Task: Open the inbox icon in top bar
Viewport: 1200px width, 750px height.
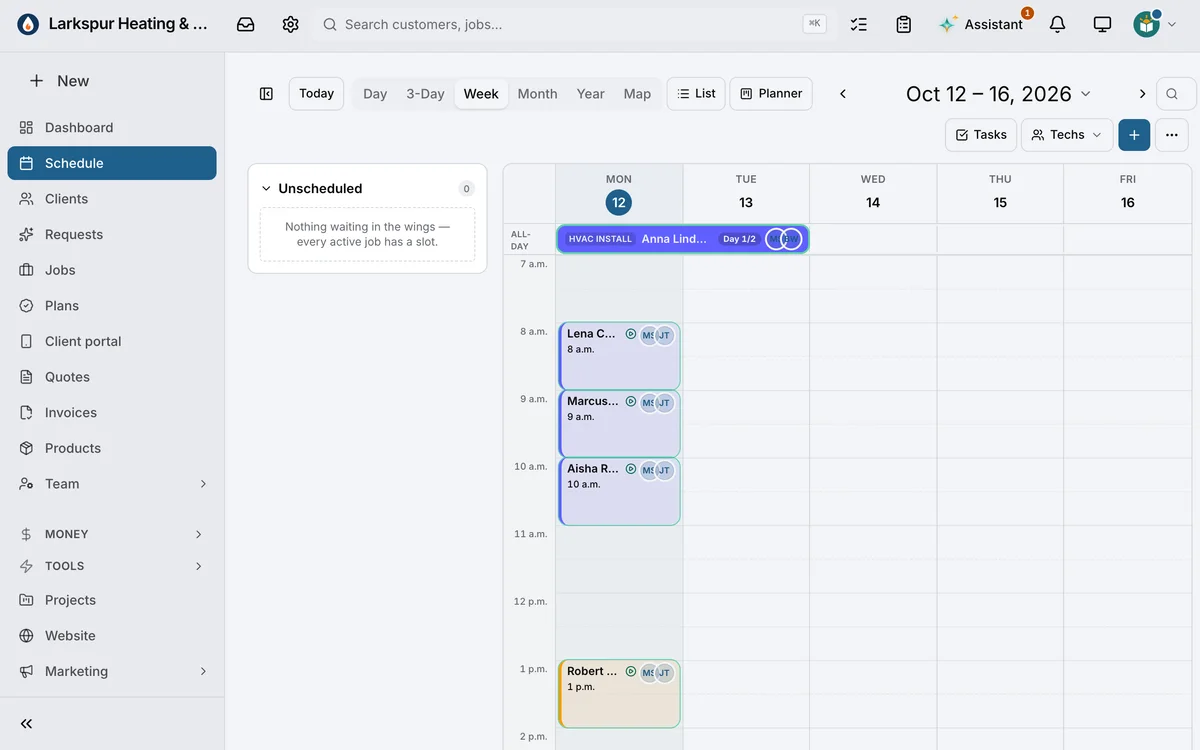Action: click(x=246, y=24)
